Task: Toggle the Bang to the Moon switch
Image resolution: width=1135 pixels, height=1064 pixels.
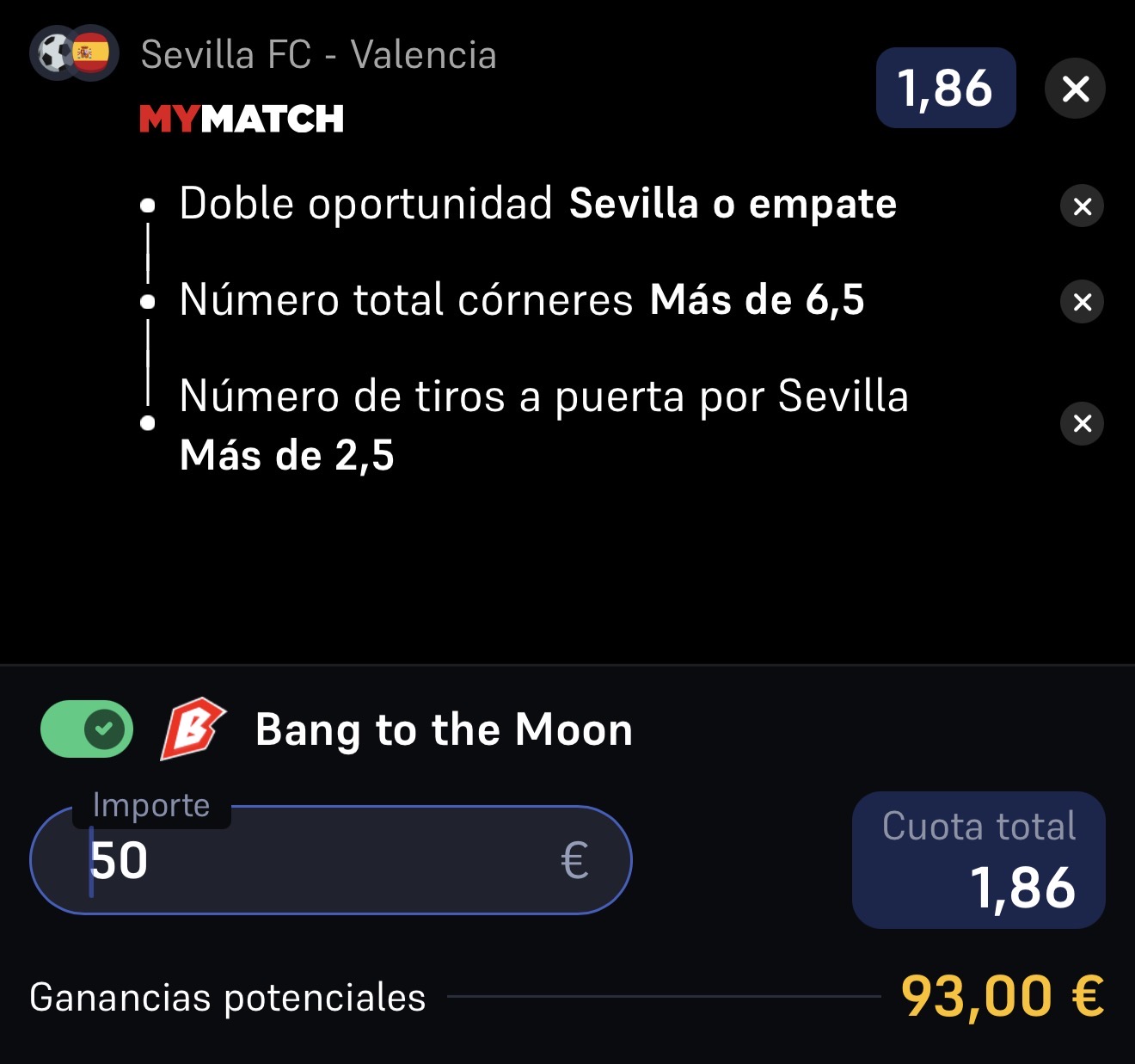Action: (x=87, y=729)
